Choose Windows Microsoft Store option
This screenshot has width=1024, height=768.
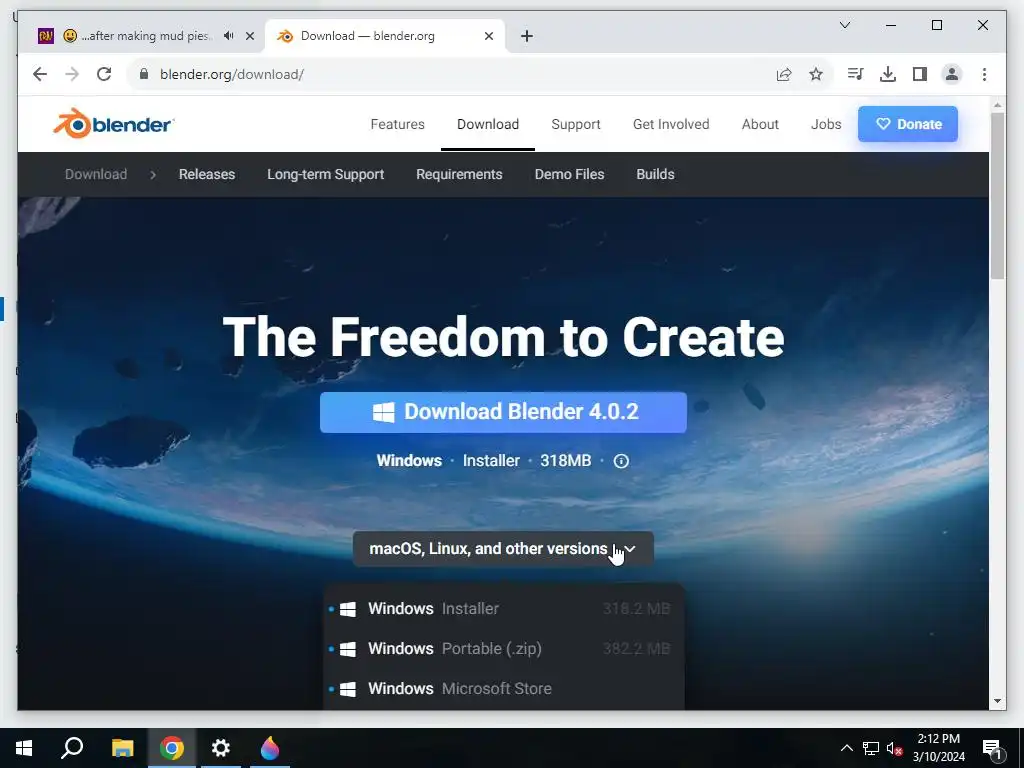pos(503,688)
